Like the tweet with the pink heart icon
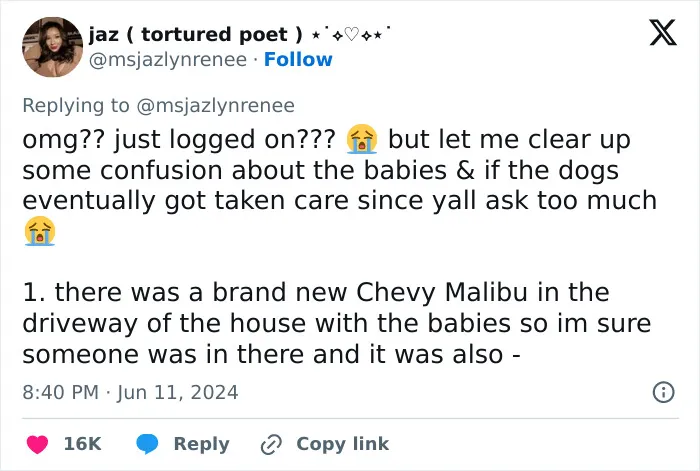Viewport: 700px width, 471px height. (38, 444)
